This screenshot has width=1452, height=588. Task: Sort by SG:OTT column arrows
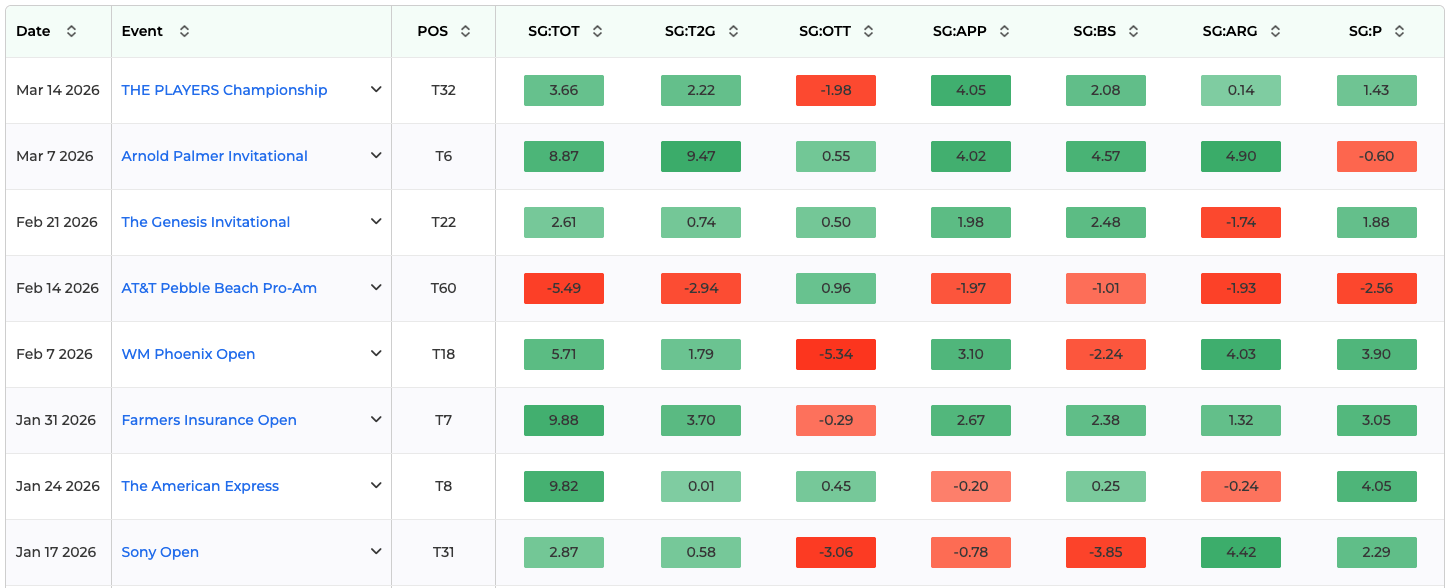[x=867, y=31]
